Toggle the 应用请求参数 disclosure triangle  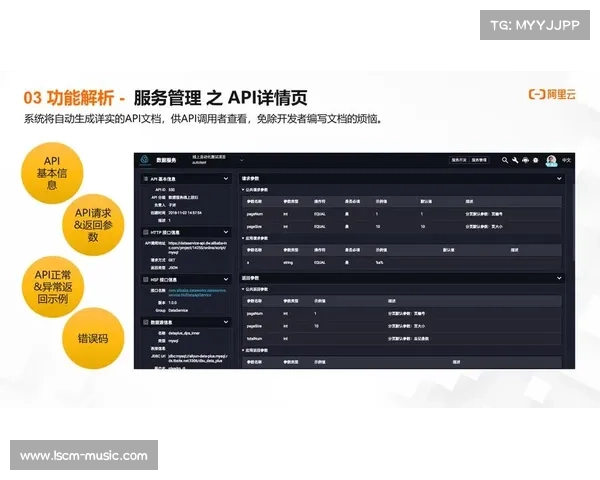coord(243,238)
